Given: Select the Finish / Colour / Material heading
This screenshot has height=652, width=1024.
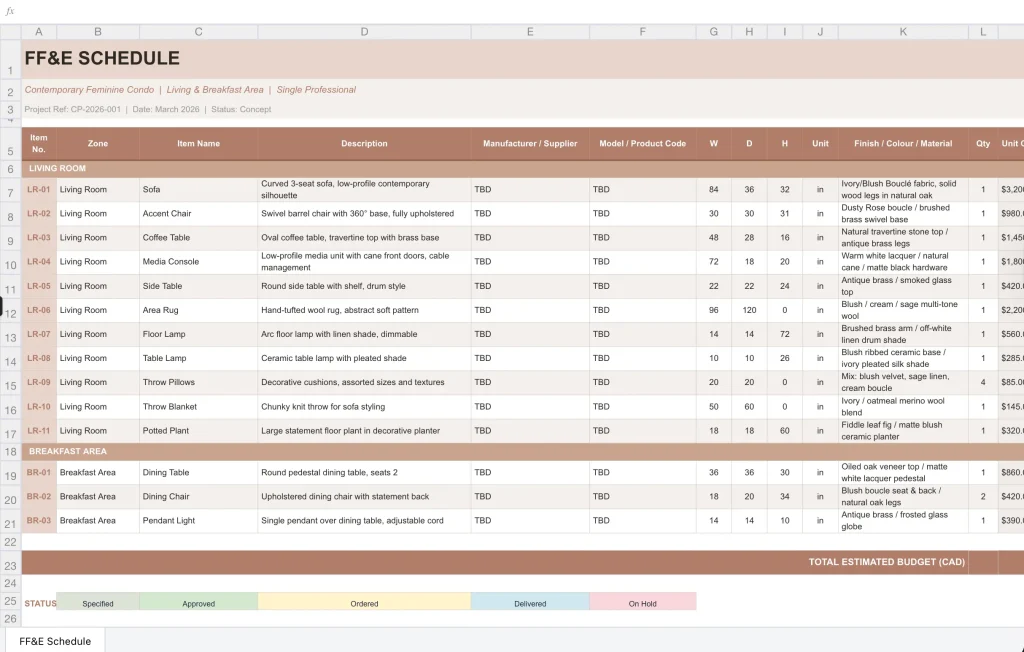Looking at the screenshot, I should click(x=903, y=143).
